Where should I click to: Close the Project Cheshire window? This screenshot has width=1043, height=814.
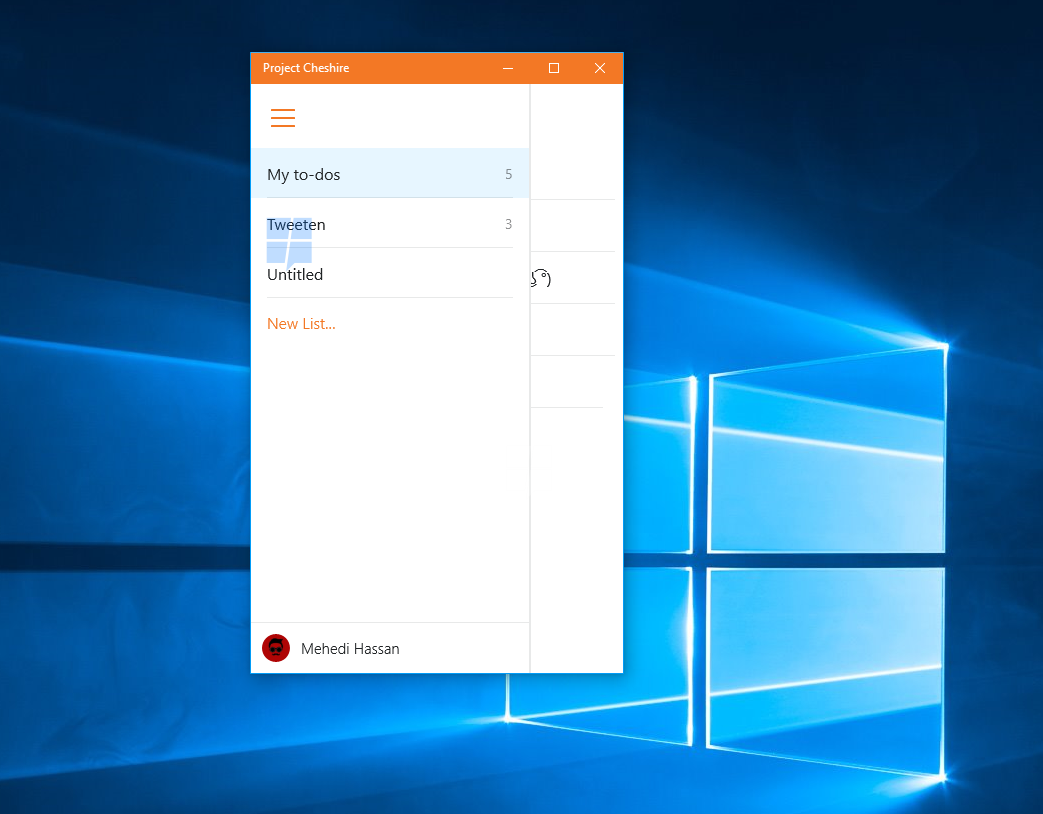coord(600,68)
